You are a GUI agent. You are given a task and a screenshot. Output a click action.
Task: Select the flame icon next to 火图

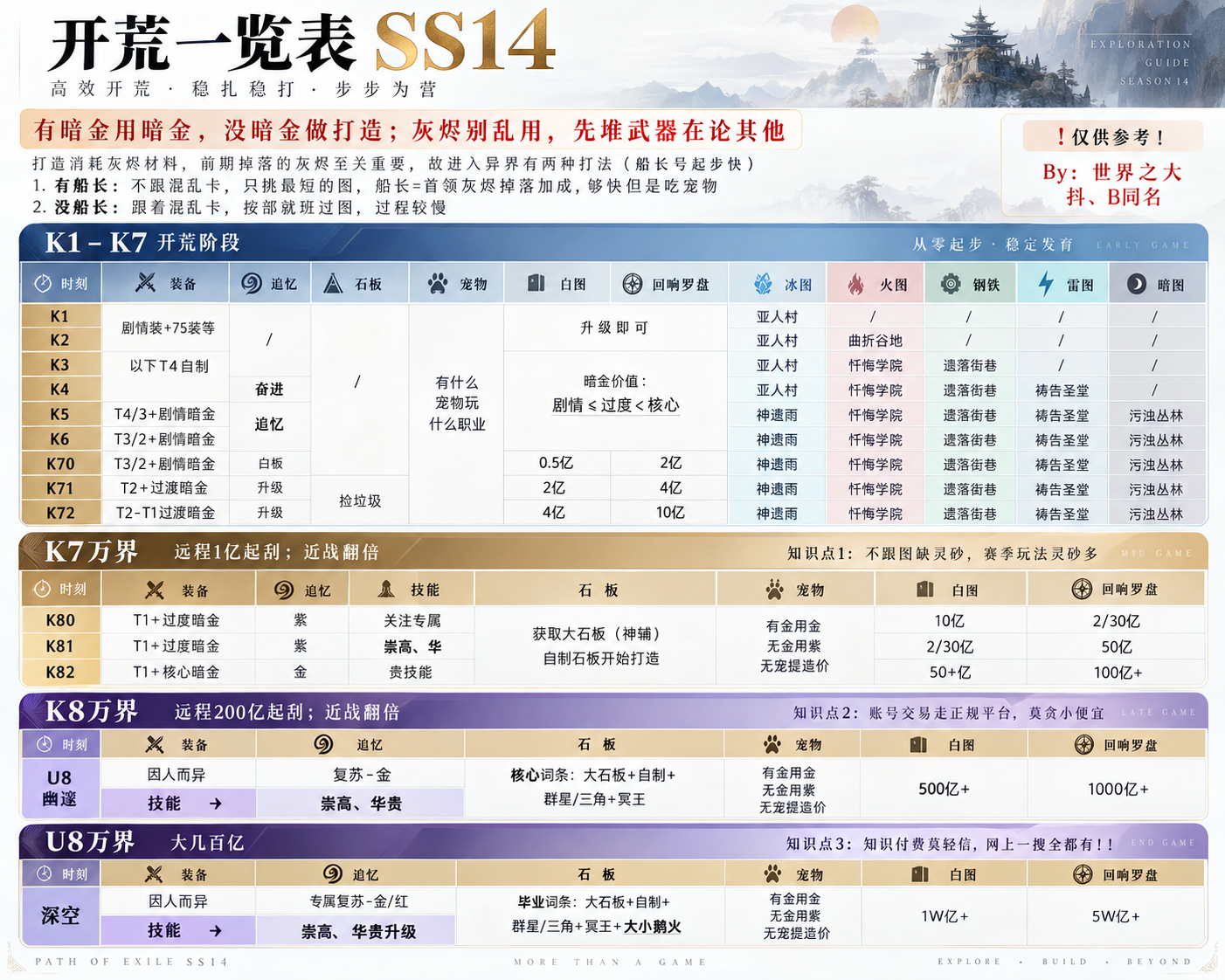click(856, 284)
